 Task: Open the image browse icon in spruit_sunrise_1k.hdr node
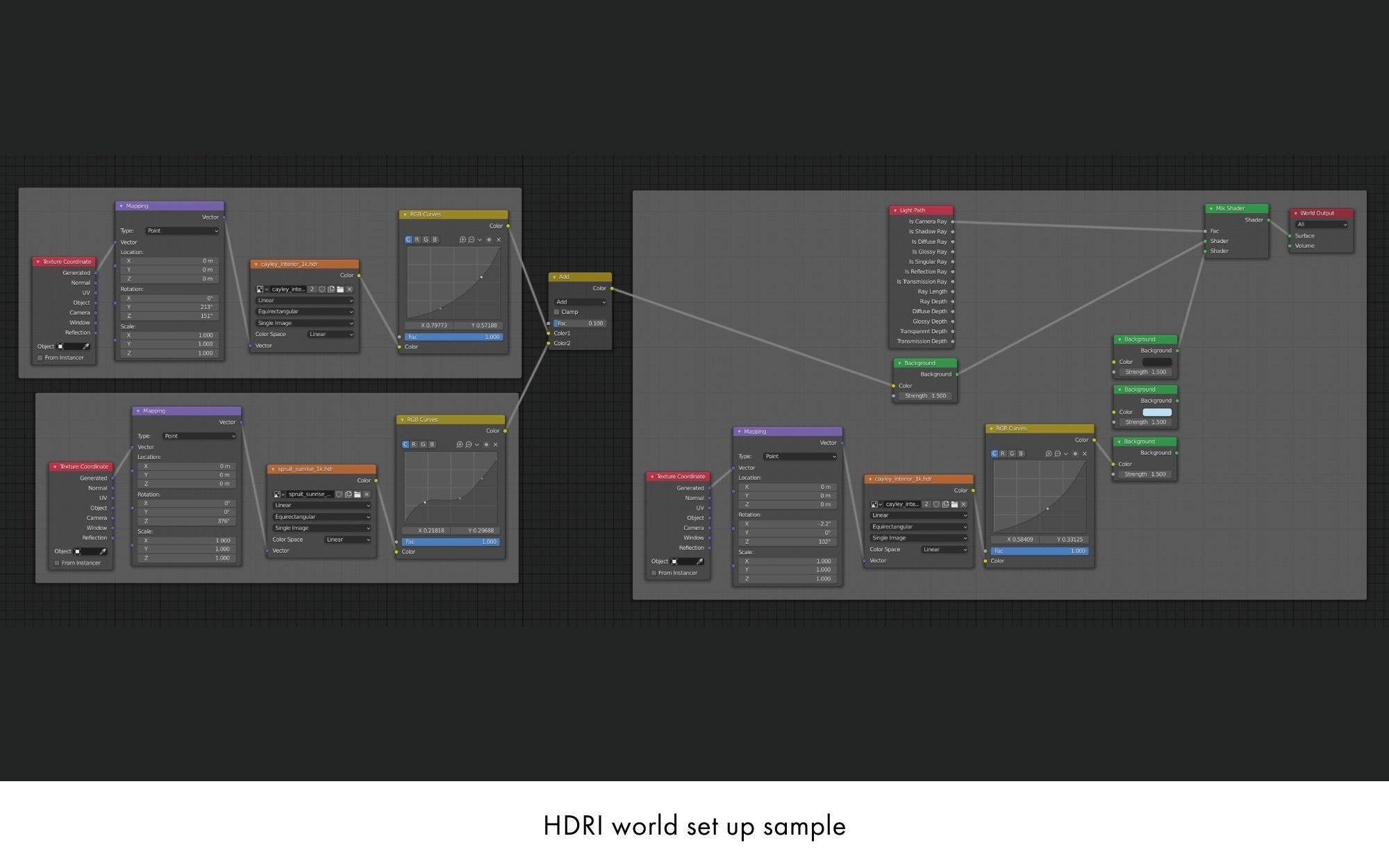click(x=278, y=494)
